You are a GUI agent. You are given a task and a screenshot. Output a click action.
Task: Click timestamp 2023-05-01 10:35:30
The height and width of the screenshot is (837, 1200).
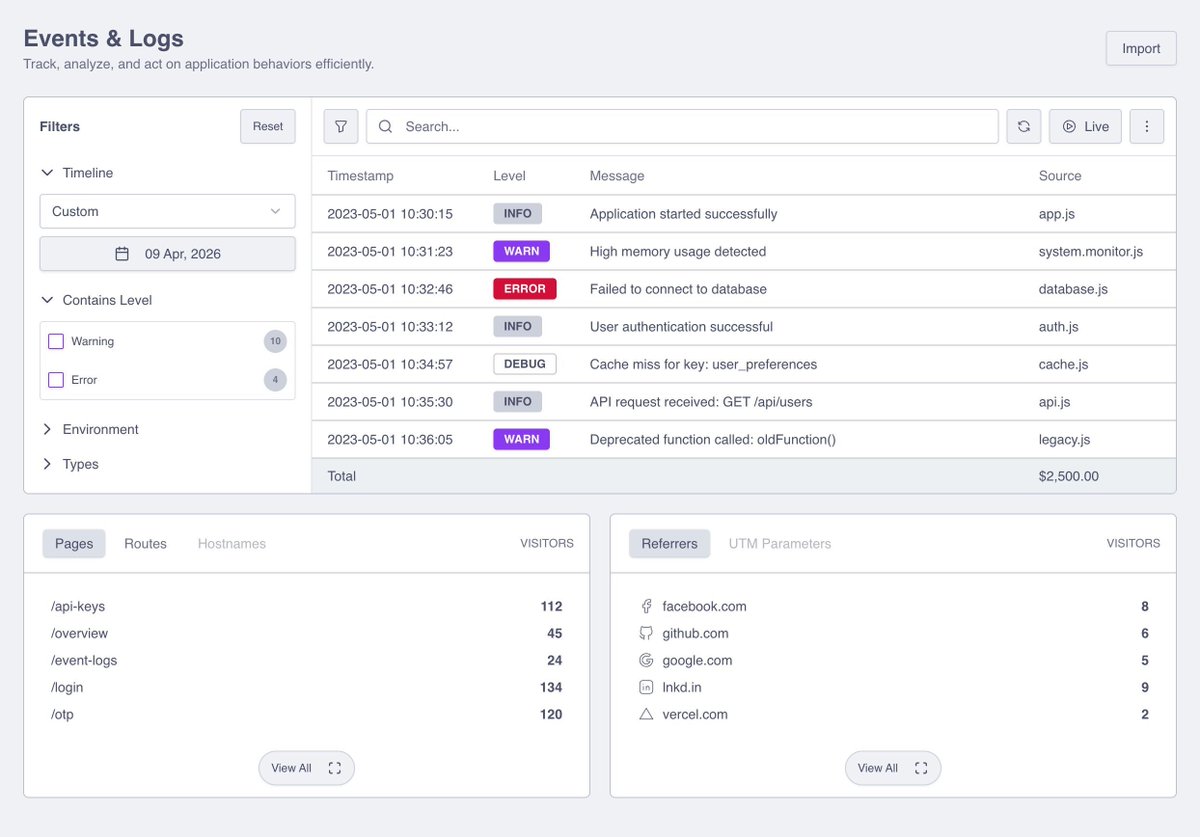pyautogui.click(x=390, y=401)
